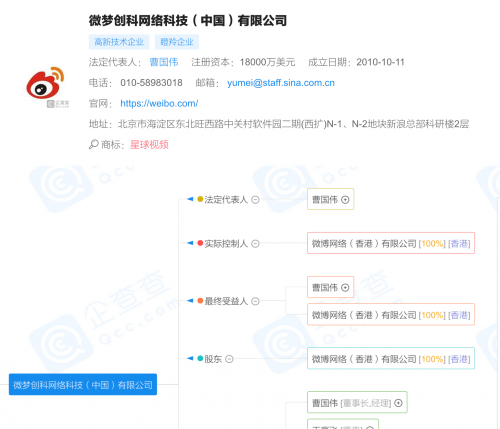Select 微博网络(香港)有限公司 node under 实际控制人
This screenshot has width=500, height=429.
(x=391, y=243)
